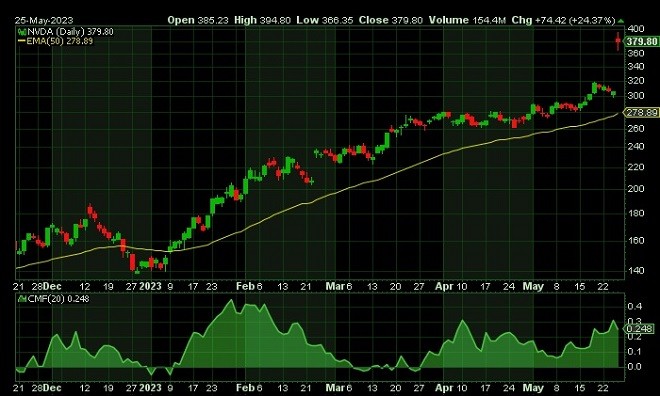660x396 pixels.
Task: Click the 260 price axis label
Action: 636,128
